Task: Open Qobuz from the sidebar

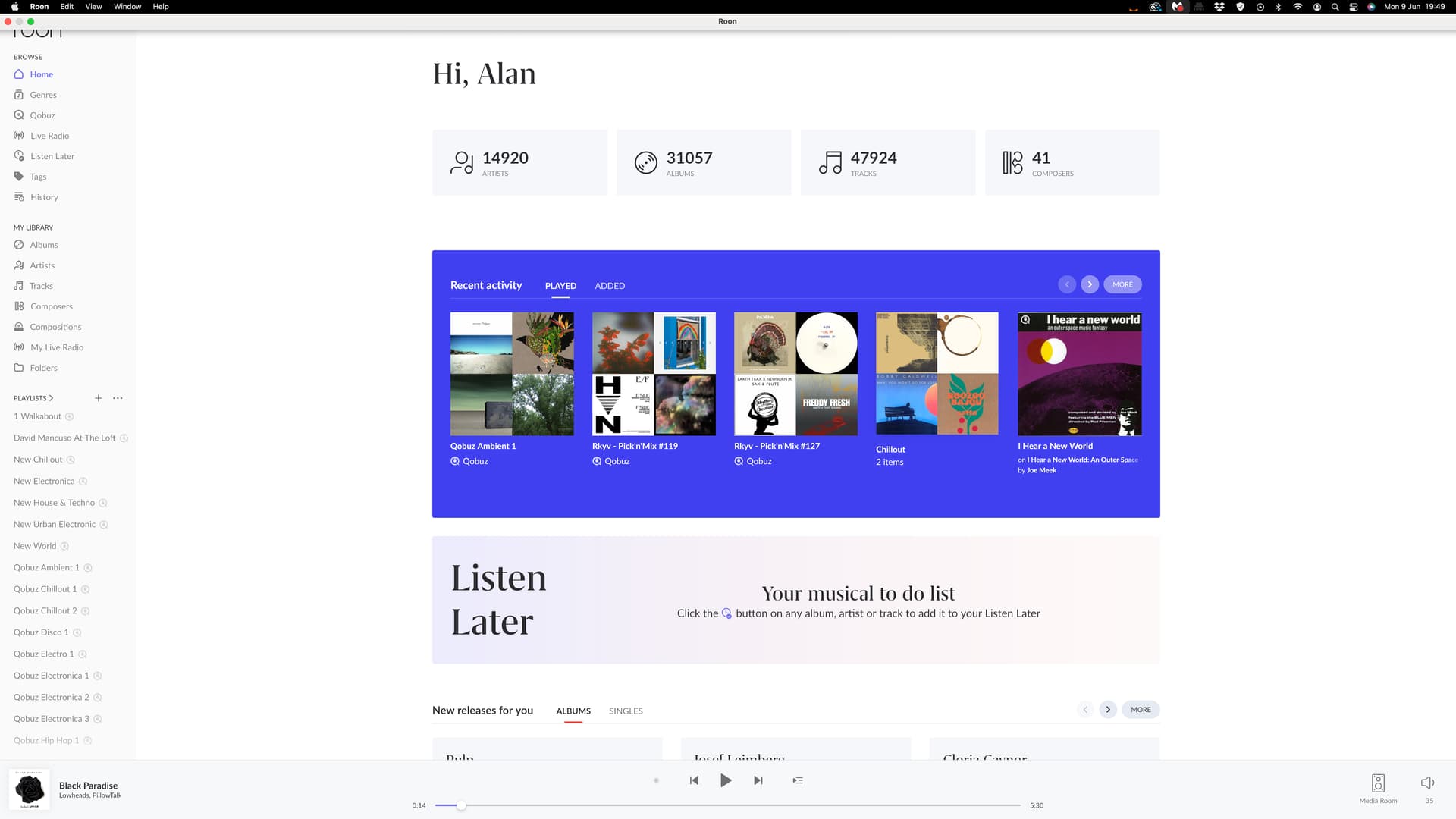Action: pos(34,115)
